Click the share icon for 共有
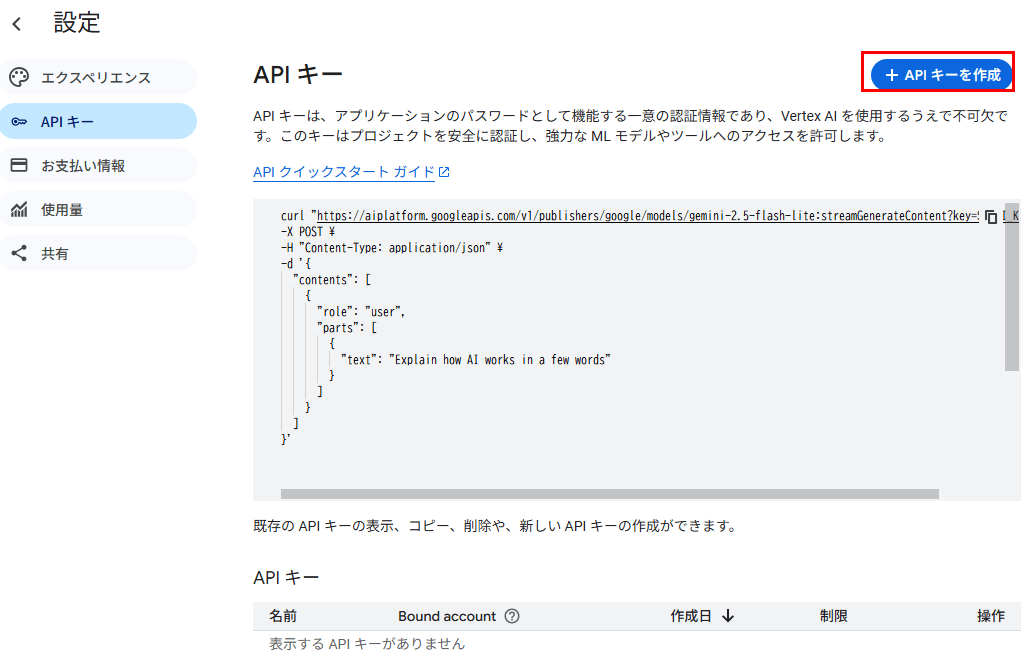Viewport: 1033px width, 658px height. coord(19,254)
